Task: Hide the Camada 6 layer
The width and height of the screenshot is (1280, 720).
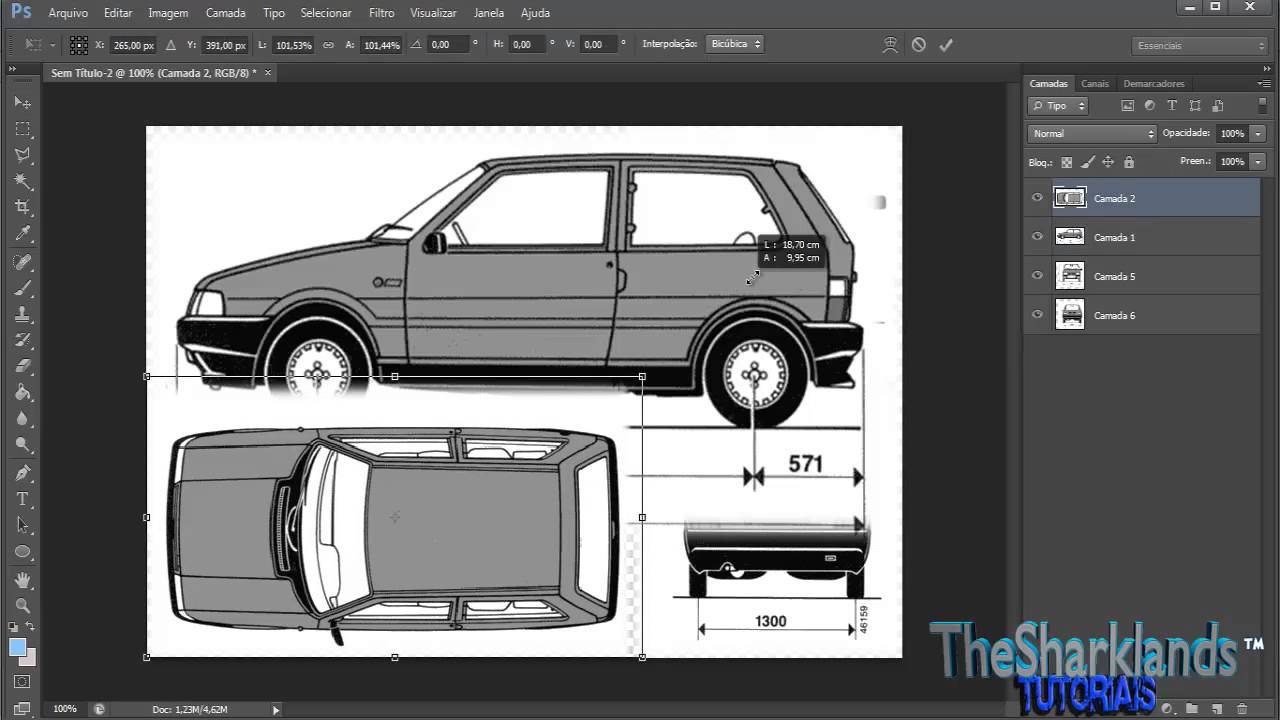Action: (1037, 315)
